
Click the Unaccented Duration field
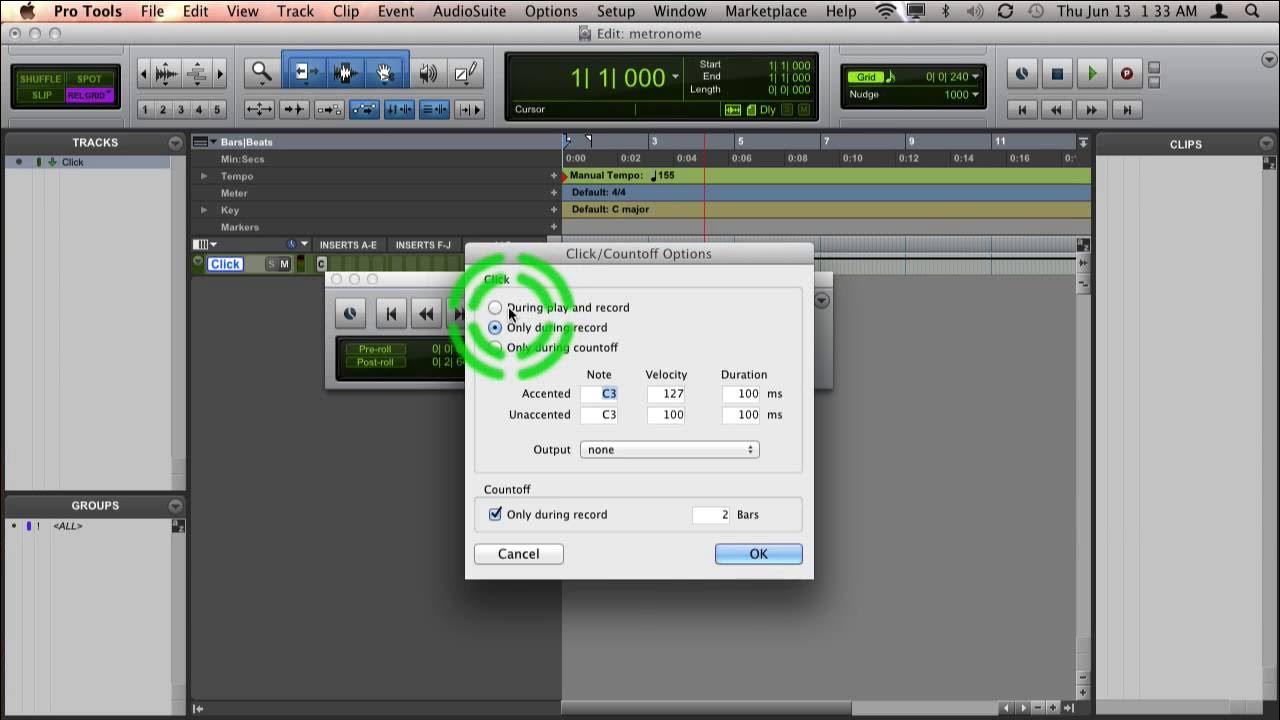(x=741, y=415)
